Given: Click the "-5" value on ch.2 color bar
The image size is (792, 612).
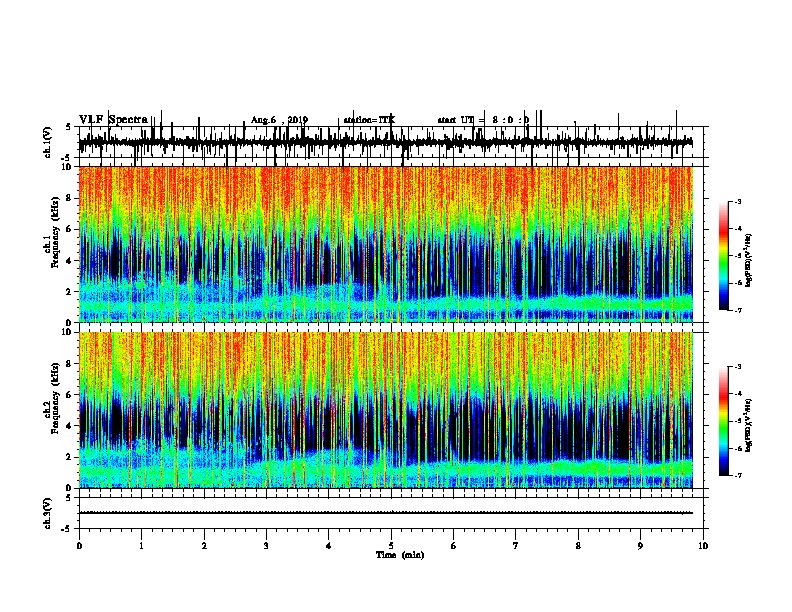Looking at the screenshot, I should [x=738, y=421].
